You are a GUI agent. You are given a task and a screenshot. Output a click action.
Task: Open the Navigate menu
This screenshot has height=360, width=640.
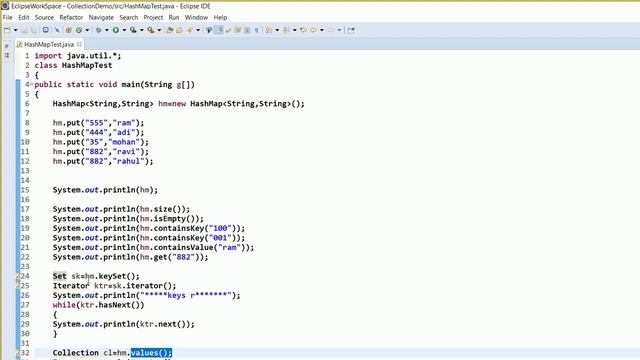point(101,18)
